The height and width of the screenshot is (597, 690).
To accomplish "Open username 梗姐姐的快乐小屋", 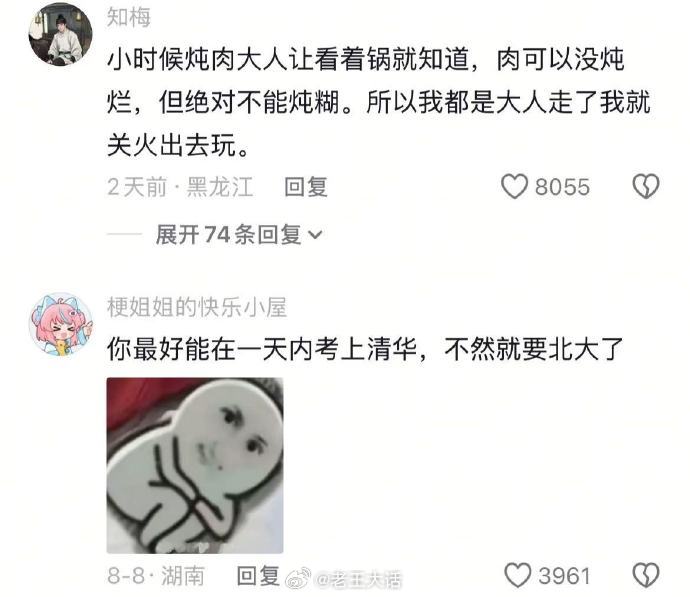I will [197, 307].
